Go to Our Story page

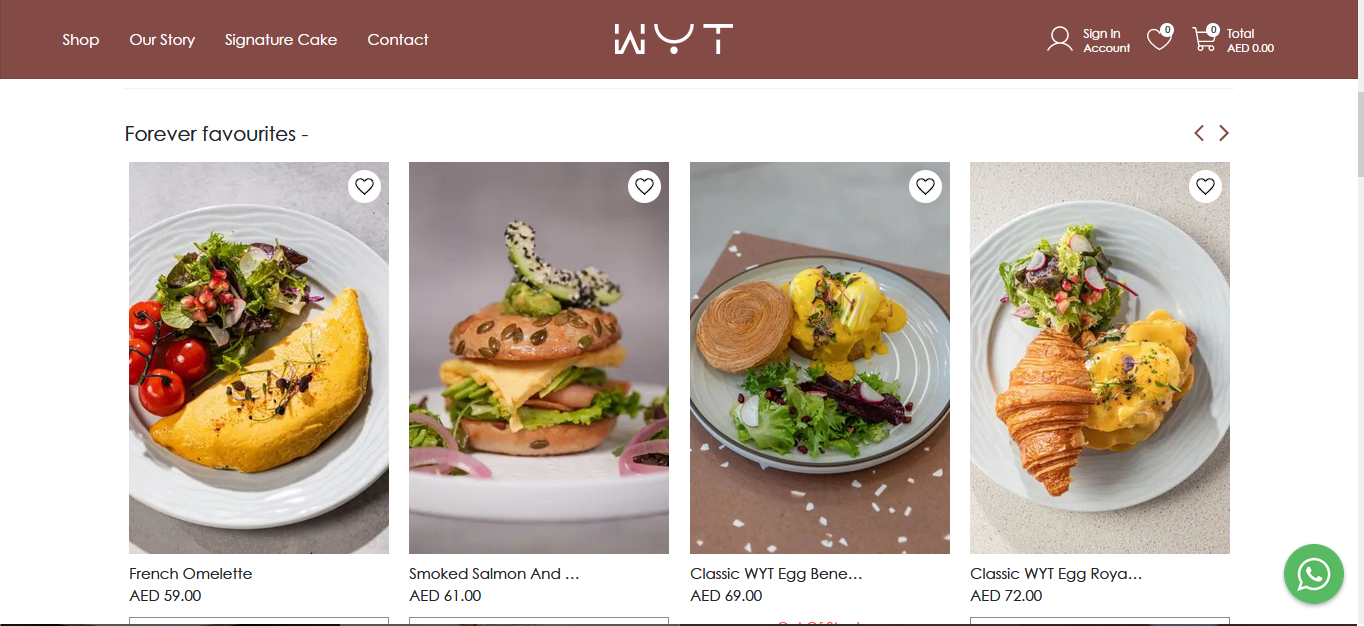(x=162, y=40)
